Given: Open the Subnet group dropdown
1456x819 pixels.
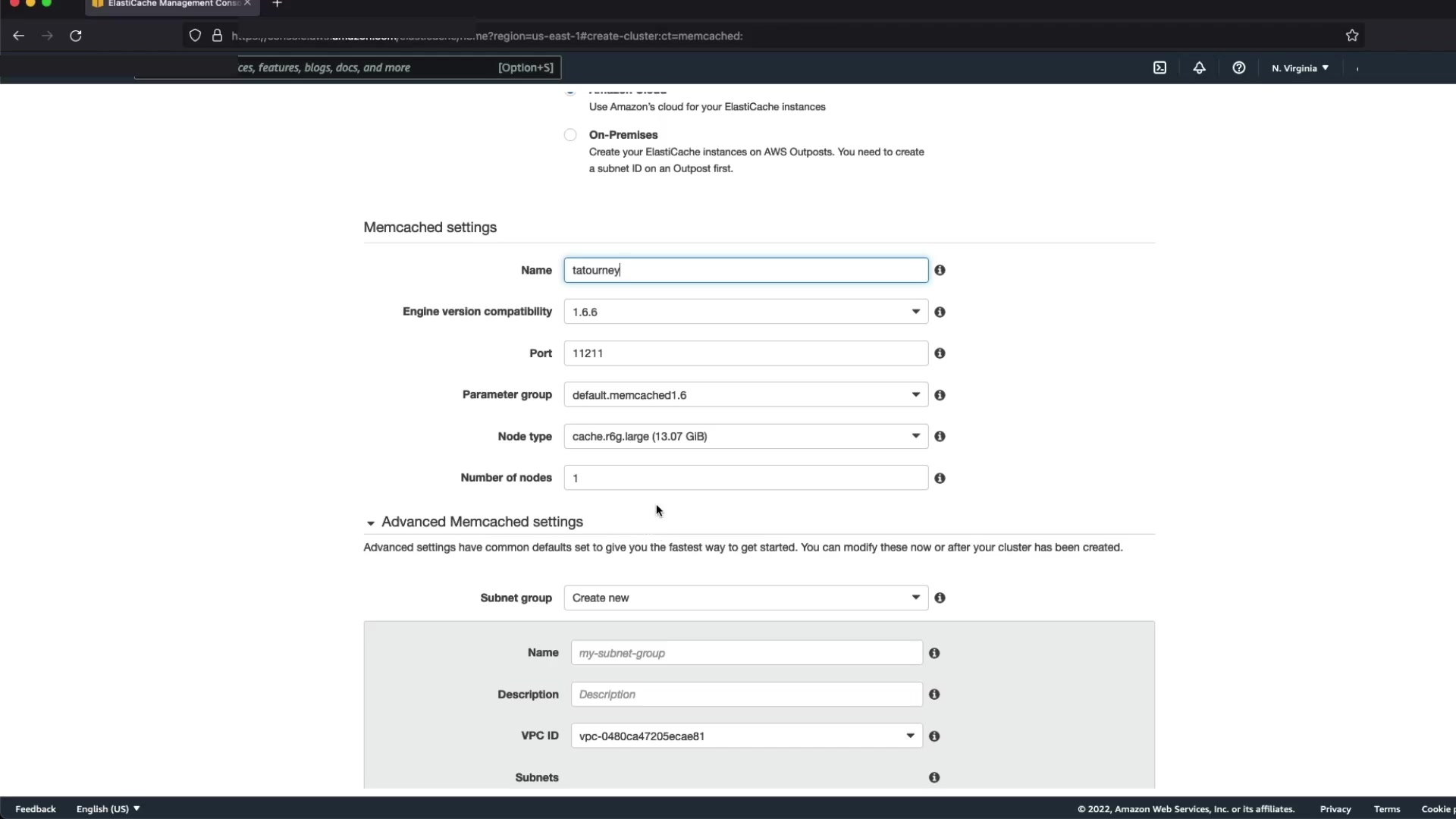Looking at the screenshot, I should click(745, 598).
